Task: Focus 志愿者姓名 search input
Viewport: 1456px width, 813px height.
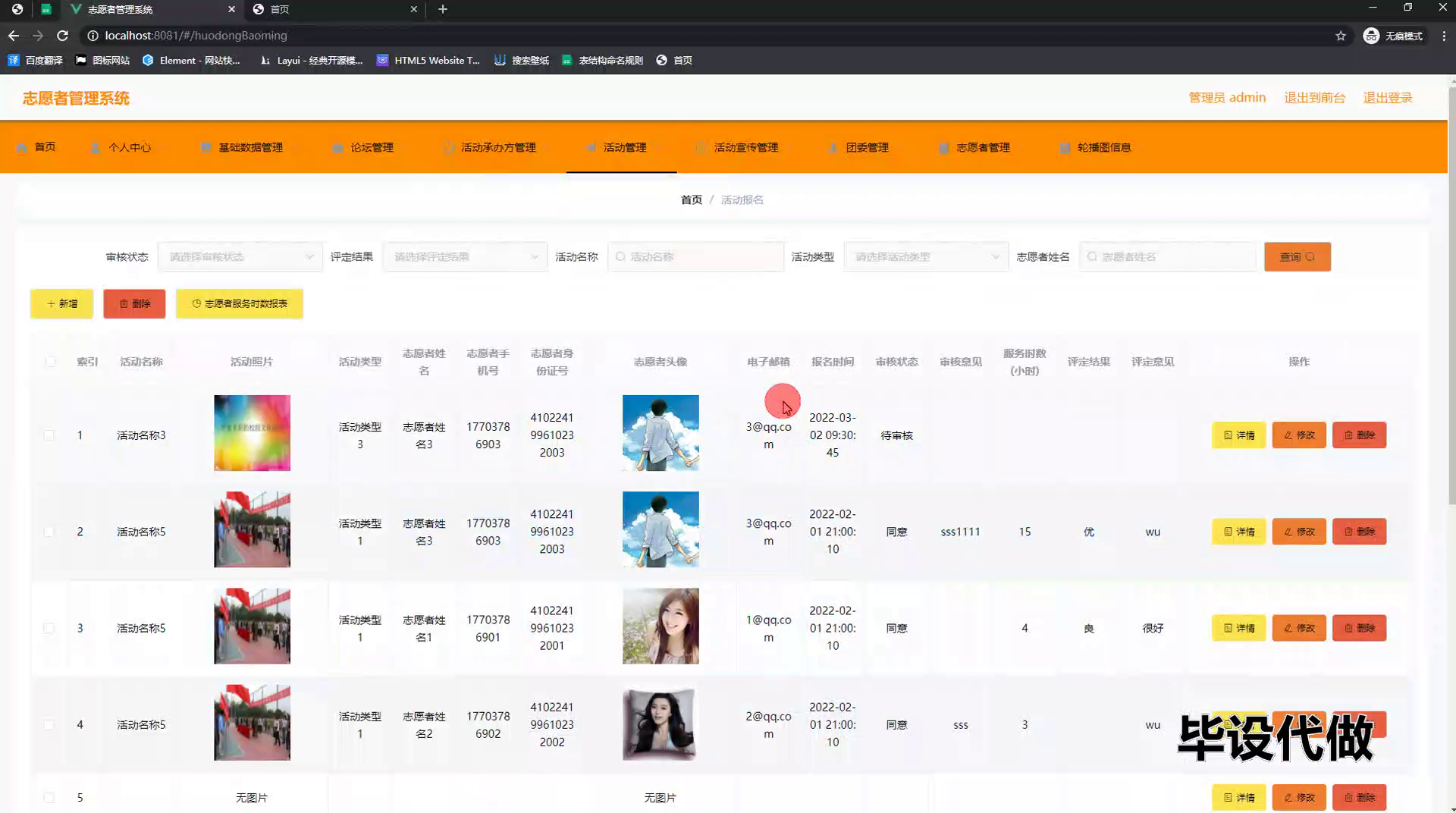Action: point(1168,257)
